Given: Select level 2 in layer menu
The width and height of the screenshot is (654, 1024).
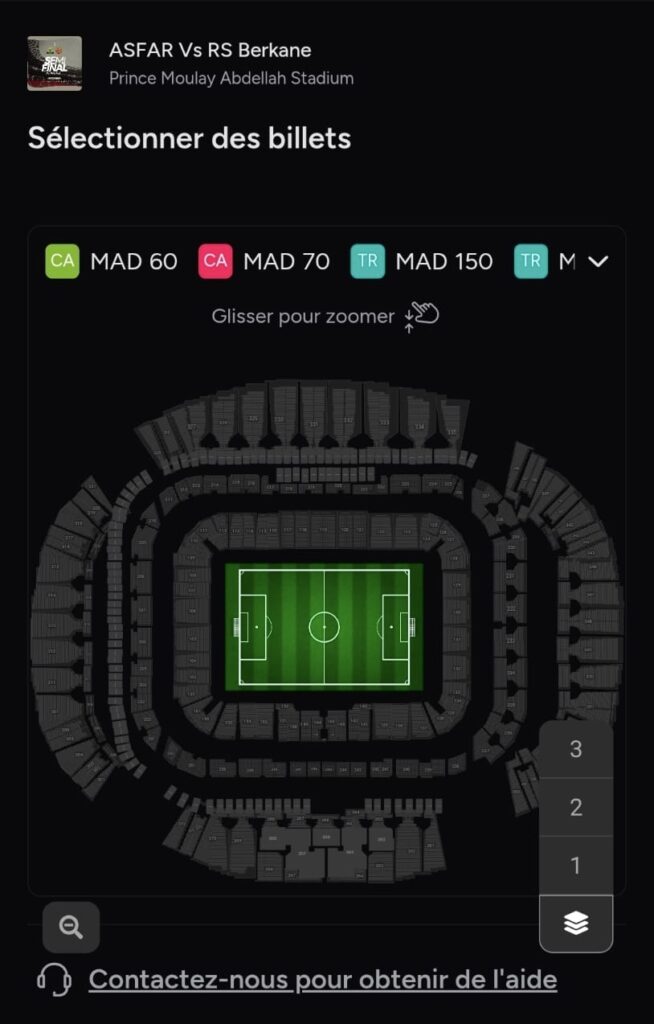Looking at the screenshot, I should 575,807.
